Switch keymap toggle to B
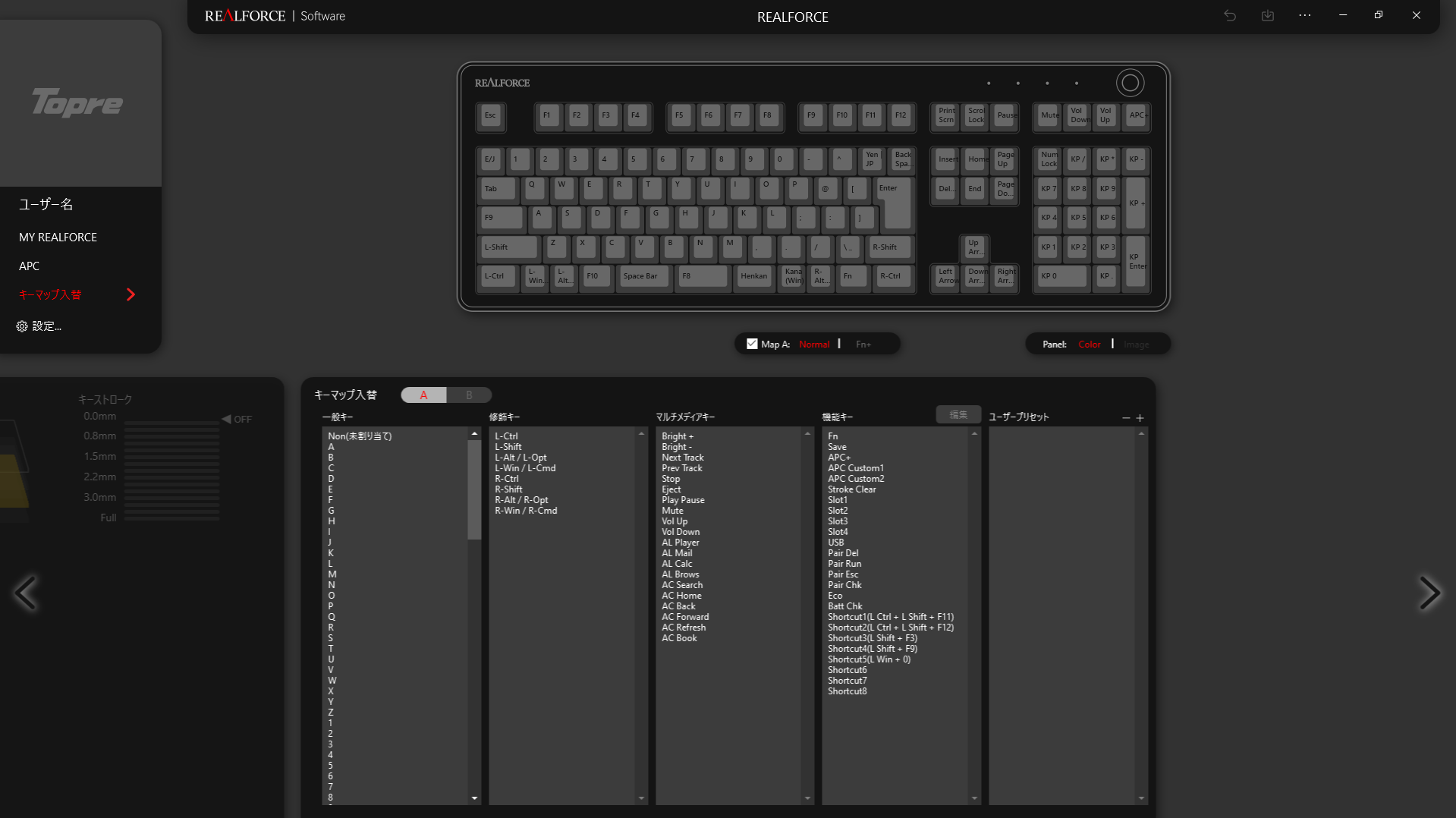 469,395
